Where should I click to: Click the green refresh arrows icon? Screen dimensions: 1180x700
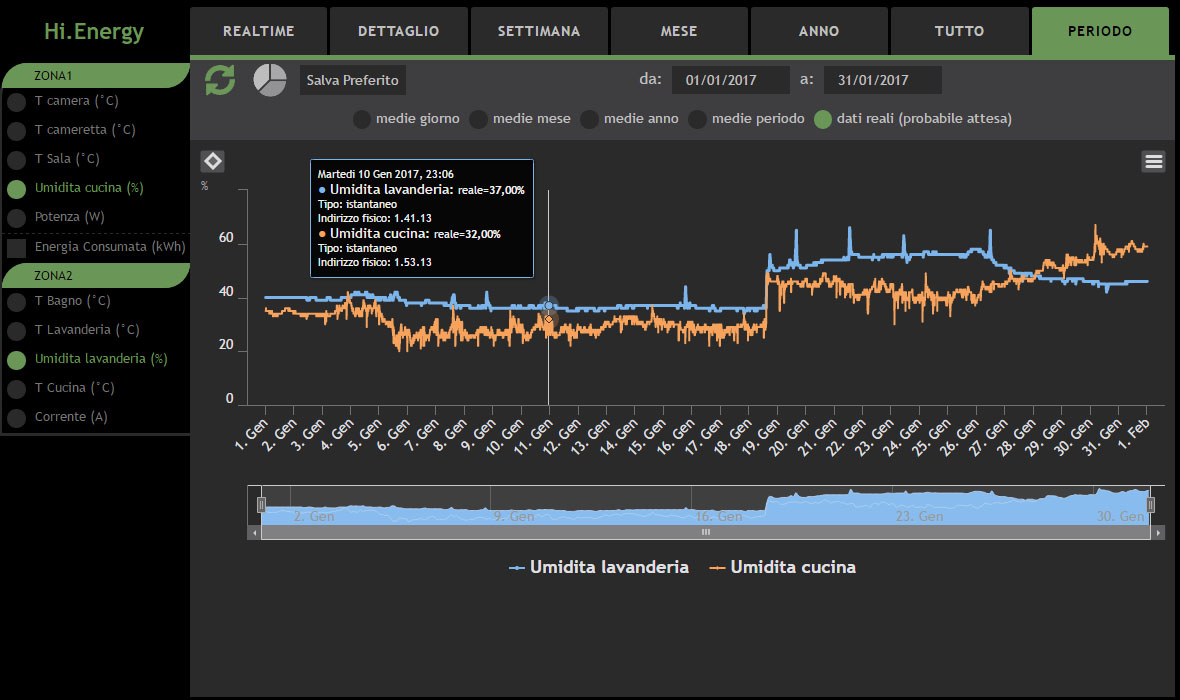[220, 80]
